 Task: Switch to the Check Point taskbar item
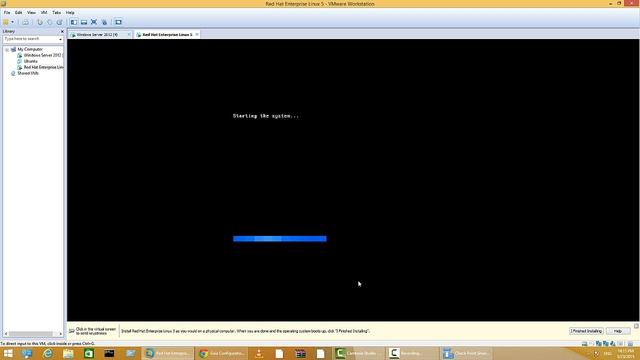(x=466, y=353)
